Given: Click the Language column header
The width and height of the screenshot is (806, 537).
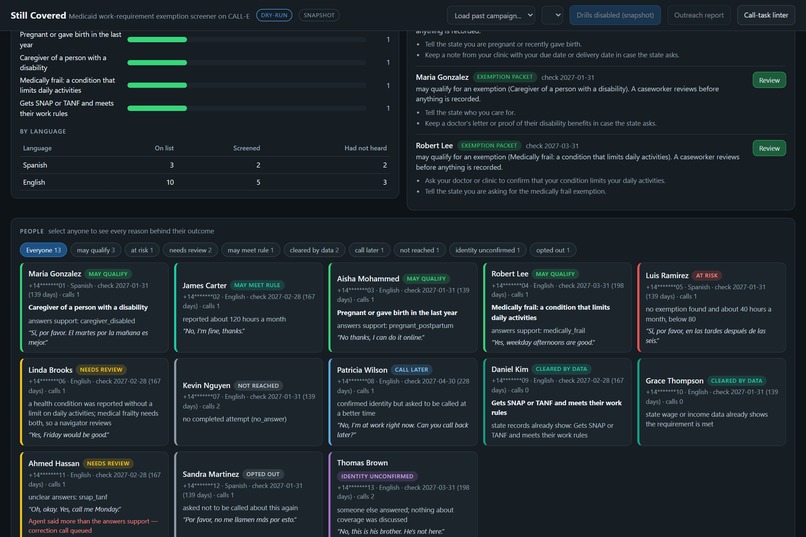Looking at the screenshot, I should pyautogui.click(x=37, y=148).
